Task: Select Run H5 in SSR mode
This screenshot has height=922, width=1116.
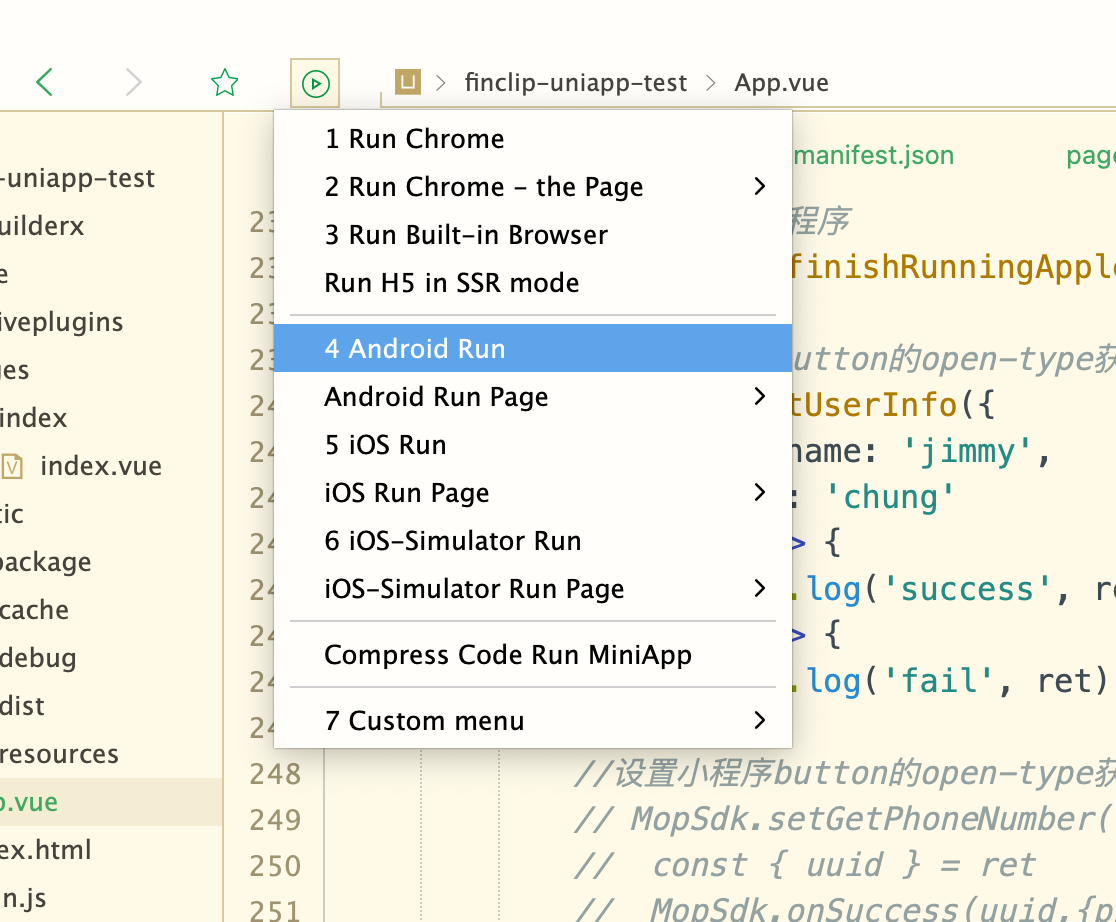Action: point(452,283)
